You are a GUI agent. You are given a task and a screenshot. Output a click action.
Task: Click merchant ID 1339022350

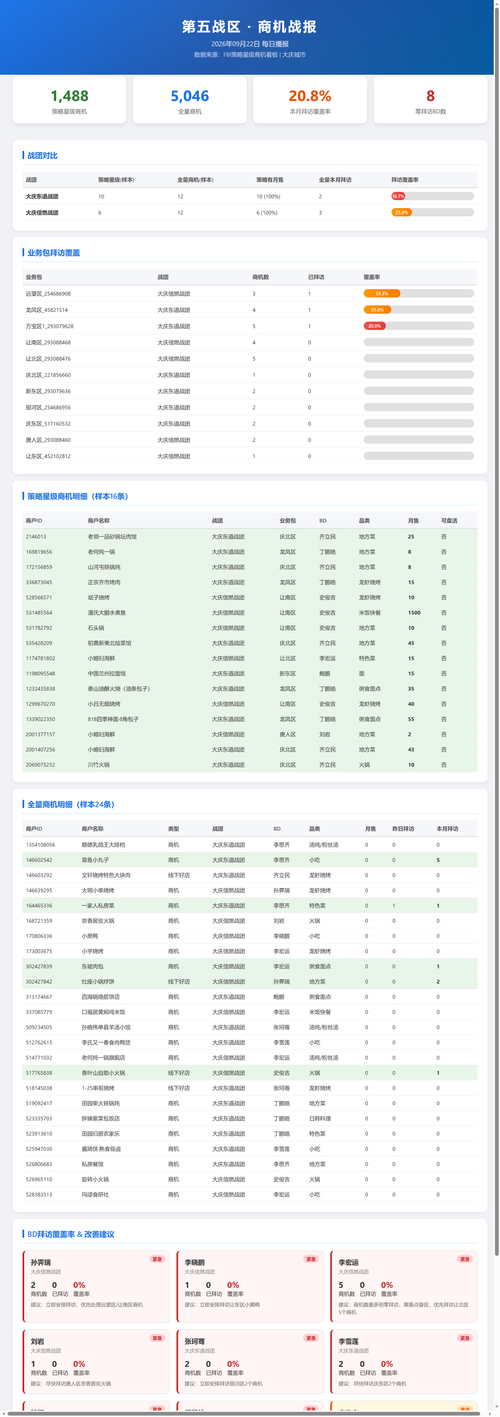(x=41, y=718)
